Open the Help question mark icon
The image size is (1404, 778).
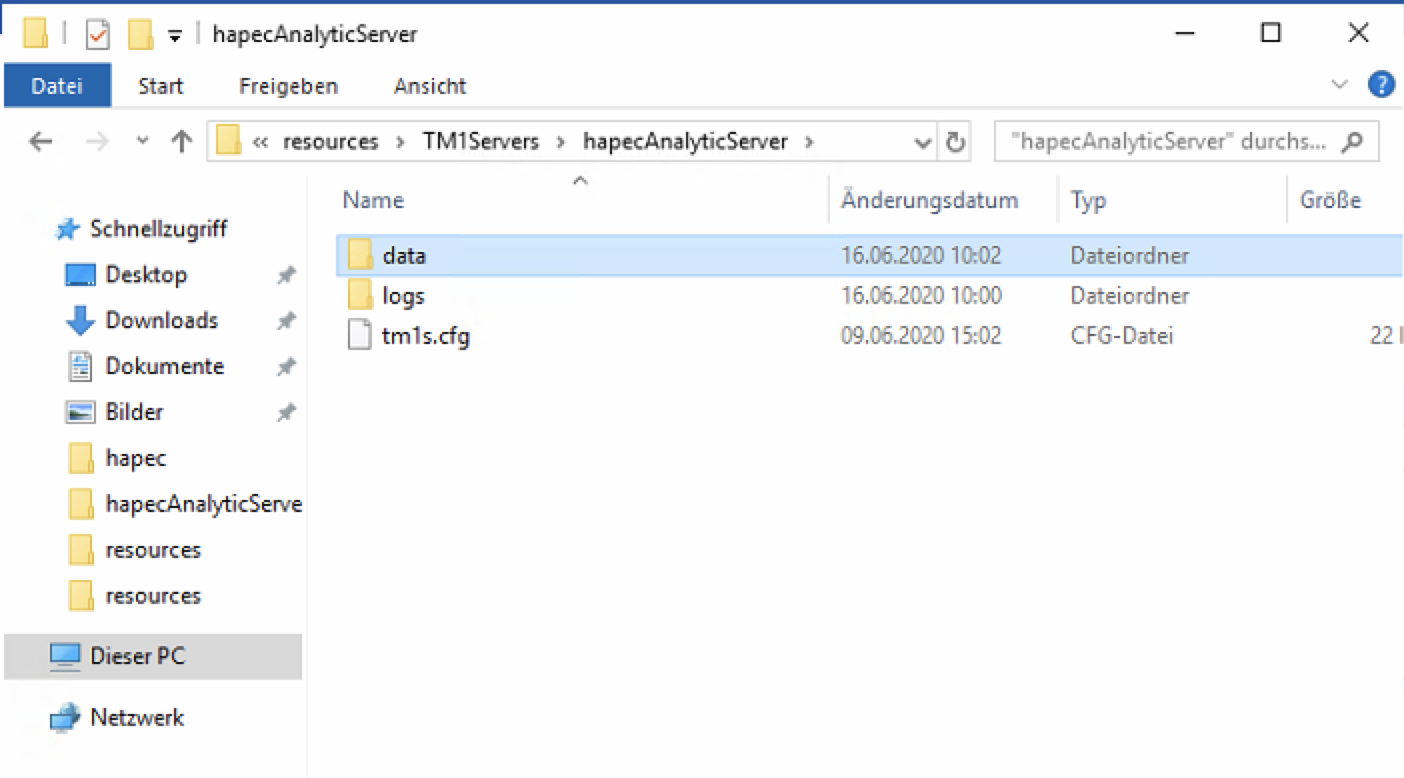1381,85
